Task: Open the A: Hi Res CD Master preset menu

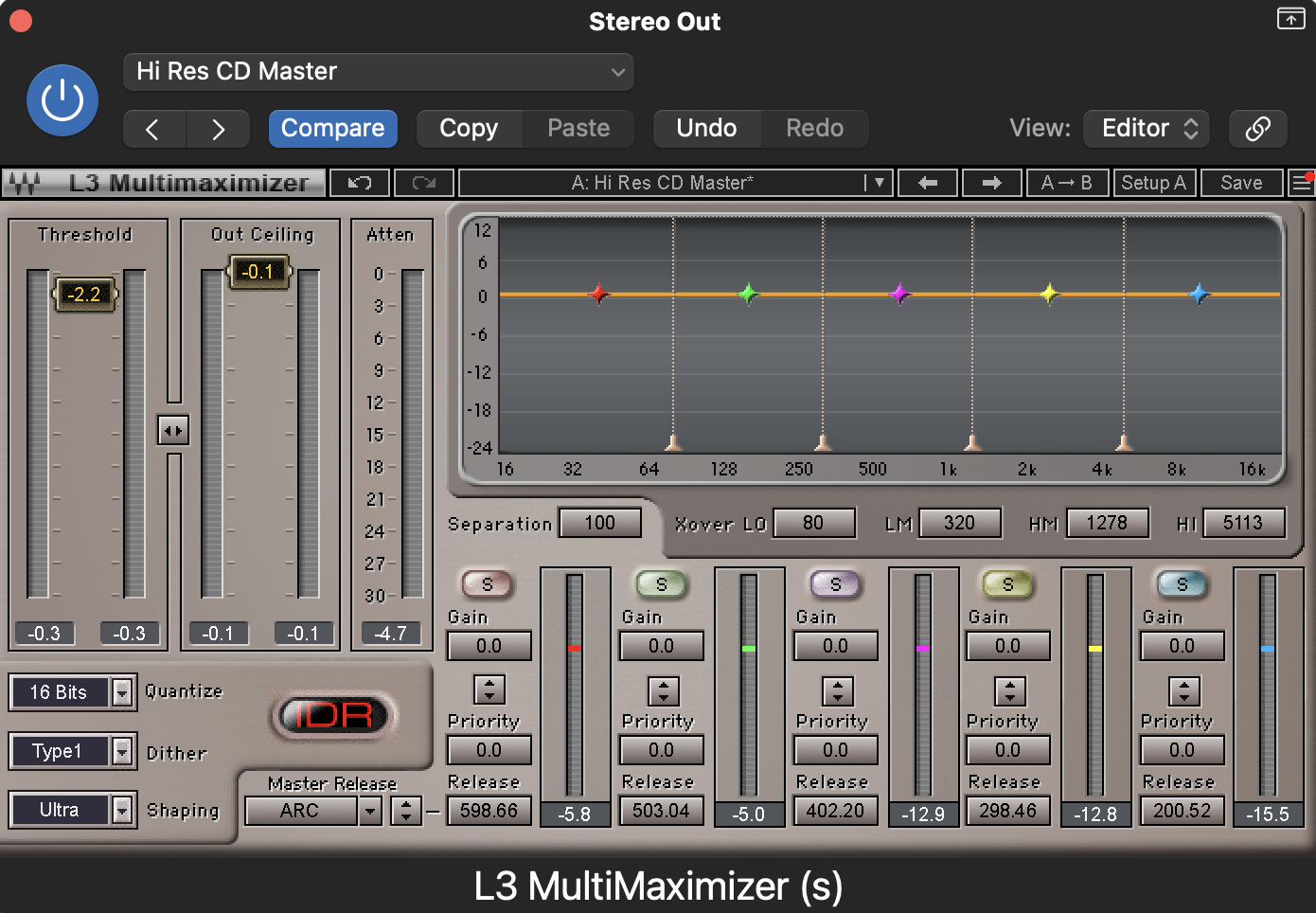Action: point(675,183)
